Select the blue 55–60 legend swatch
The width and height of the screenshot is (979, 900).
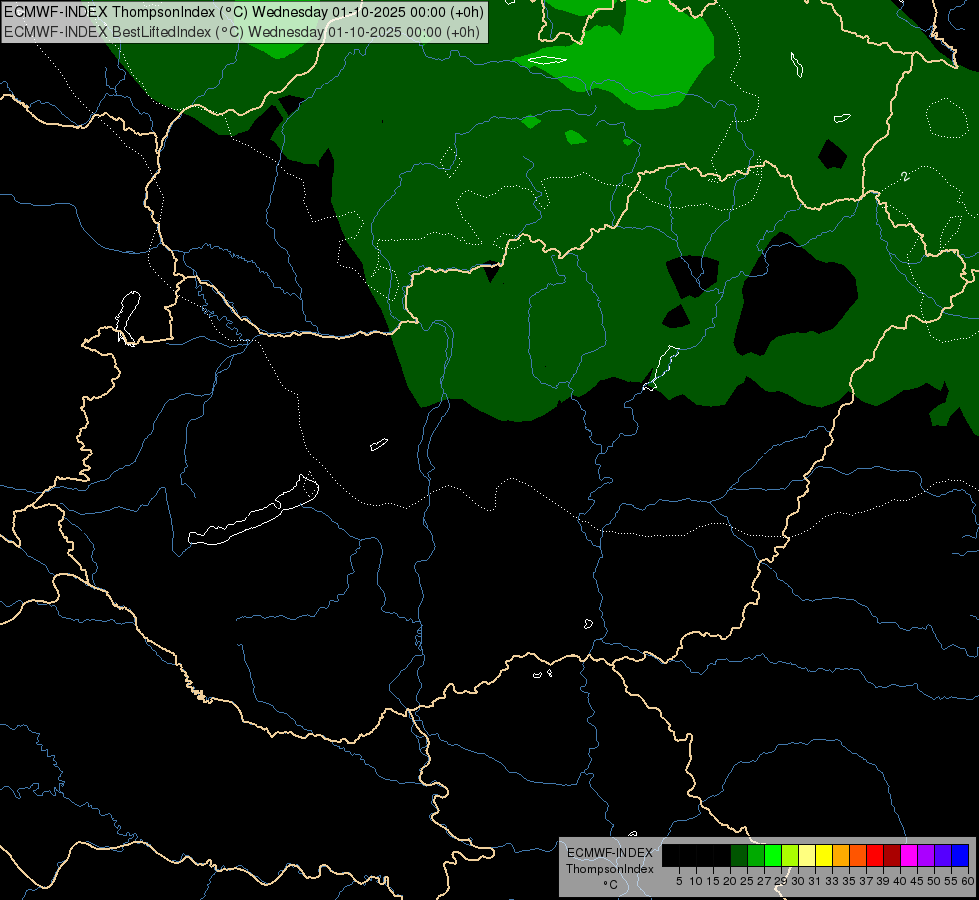(960, 855)
